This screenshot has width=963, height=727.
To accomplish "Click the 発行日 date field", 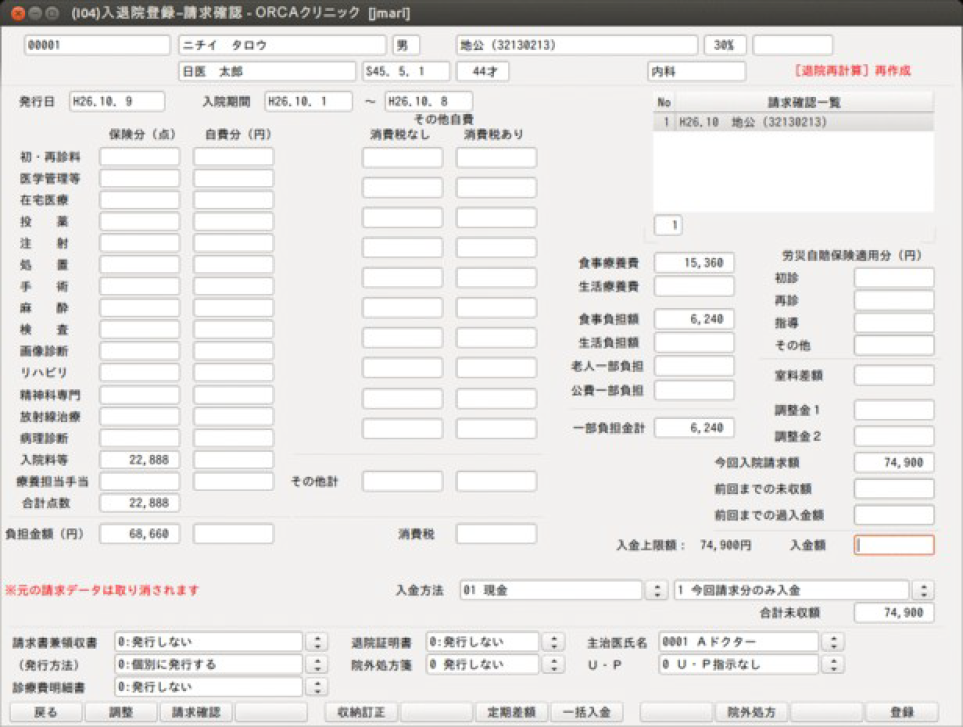I will pyautogui.click(x=117, y=101).
